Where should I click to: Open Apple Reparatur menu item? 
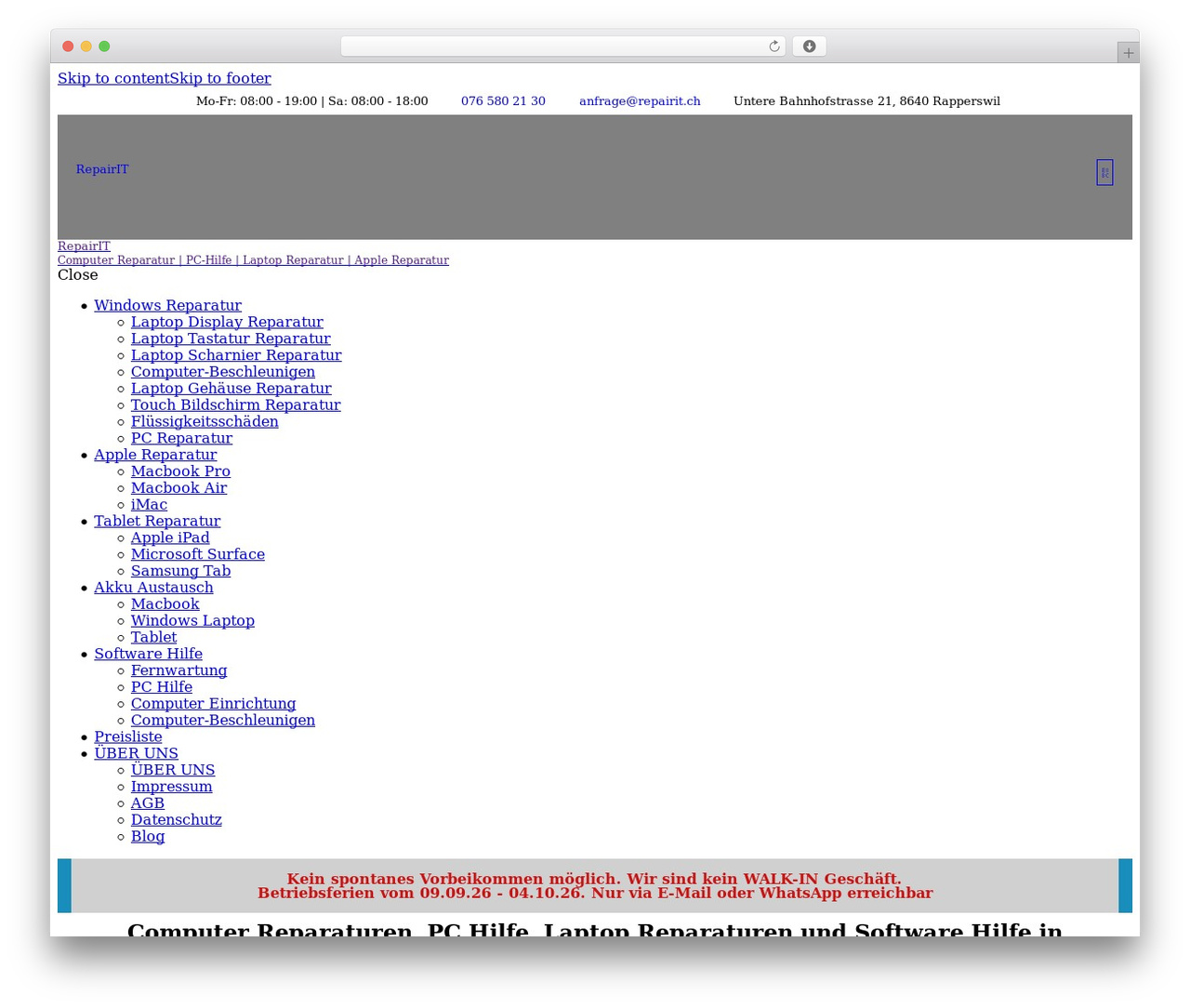pyautogui.click(x=155, y=455)
